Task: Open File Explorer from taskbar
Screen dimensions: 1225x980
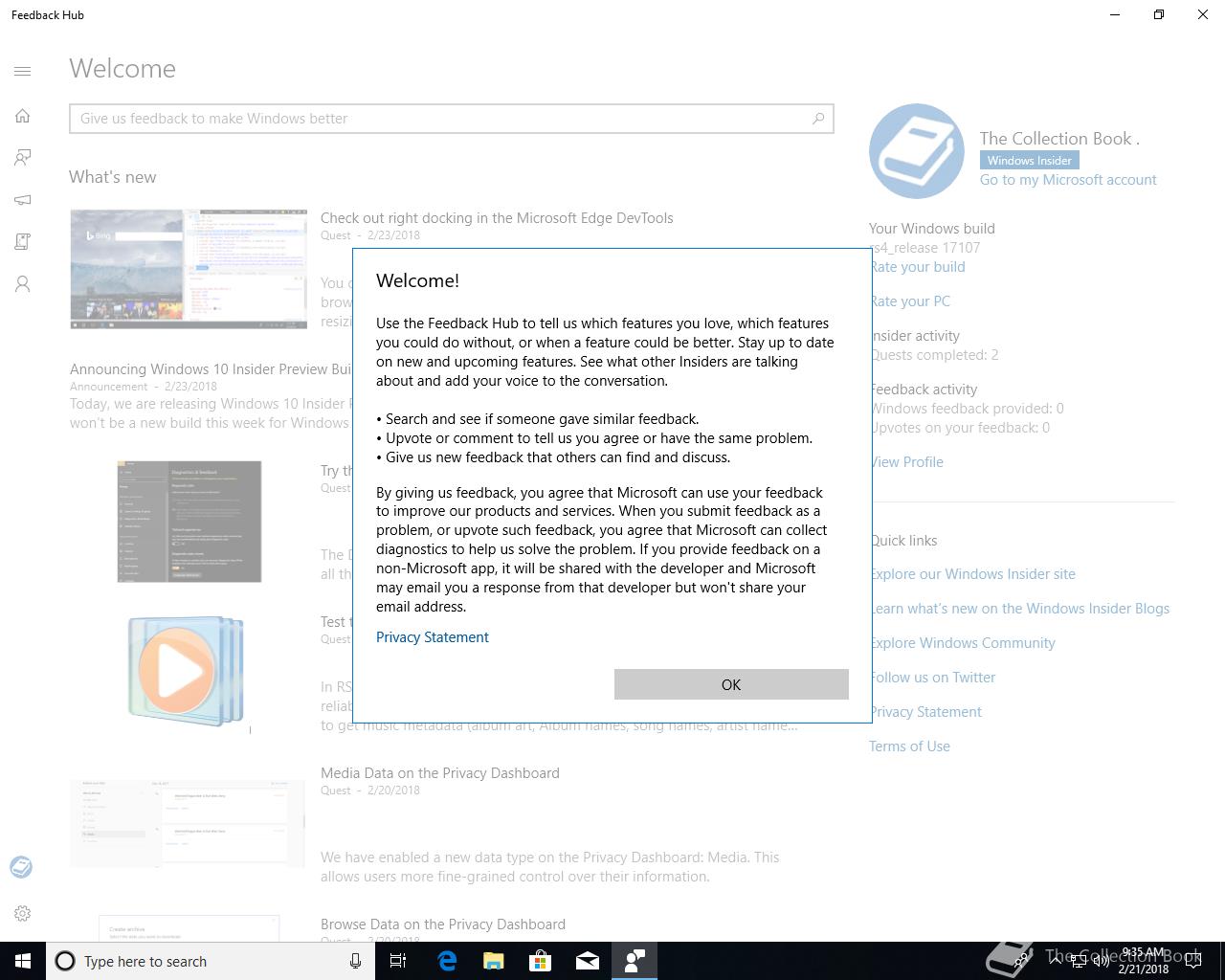Action: (x=493, y=961)
